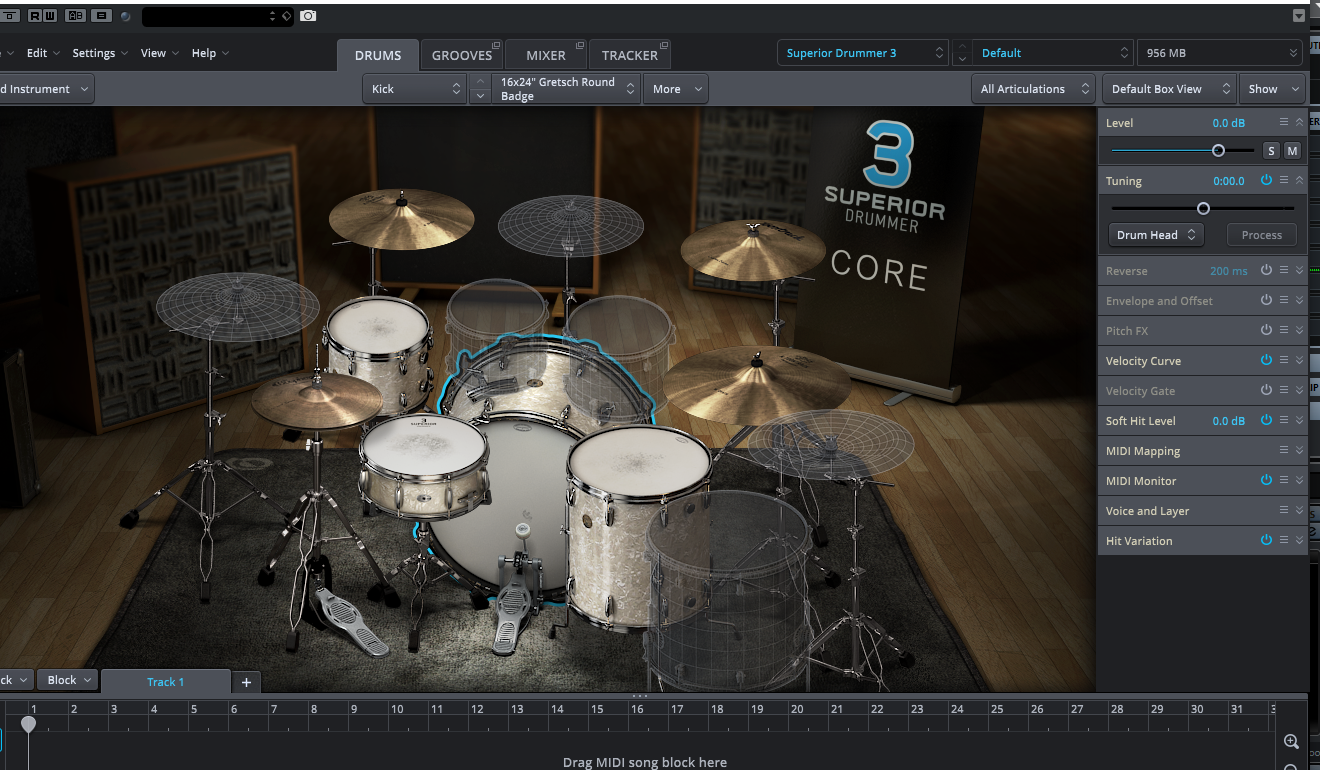
Task: Select the snare drum in kit view
Action: click(424, 465)
